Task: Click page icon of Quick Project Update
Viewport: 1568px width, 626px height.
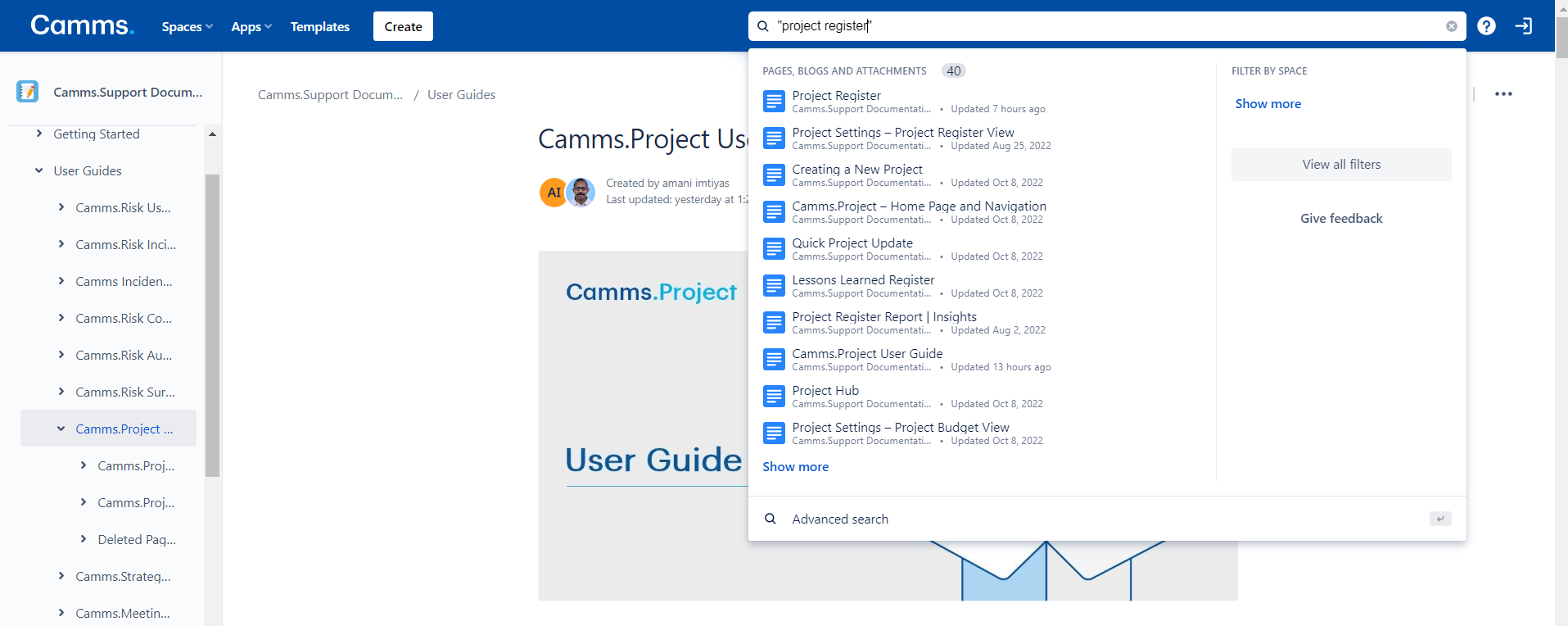Action: tap(774, 248)
